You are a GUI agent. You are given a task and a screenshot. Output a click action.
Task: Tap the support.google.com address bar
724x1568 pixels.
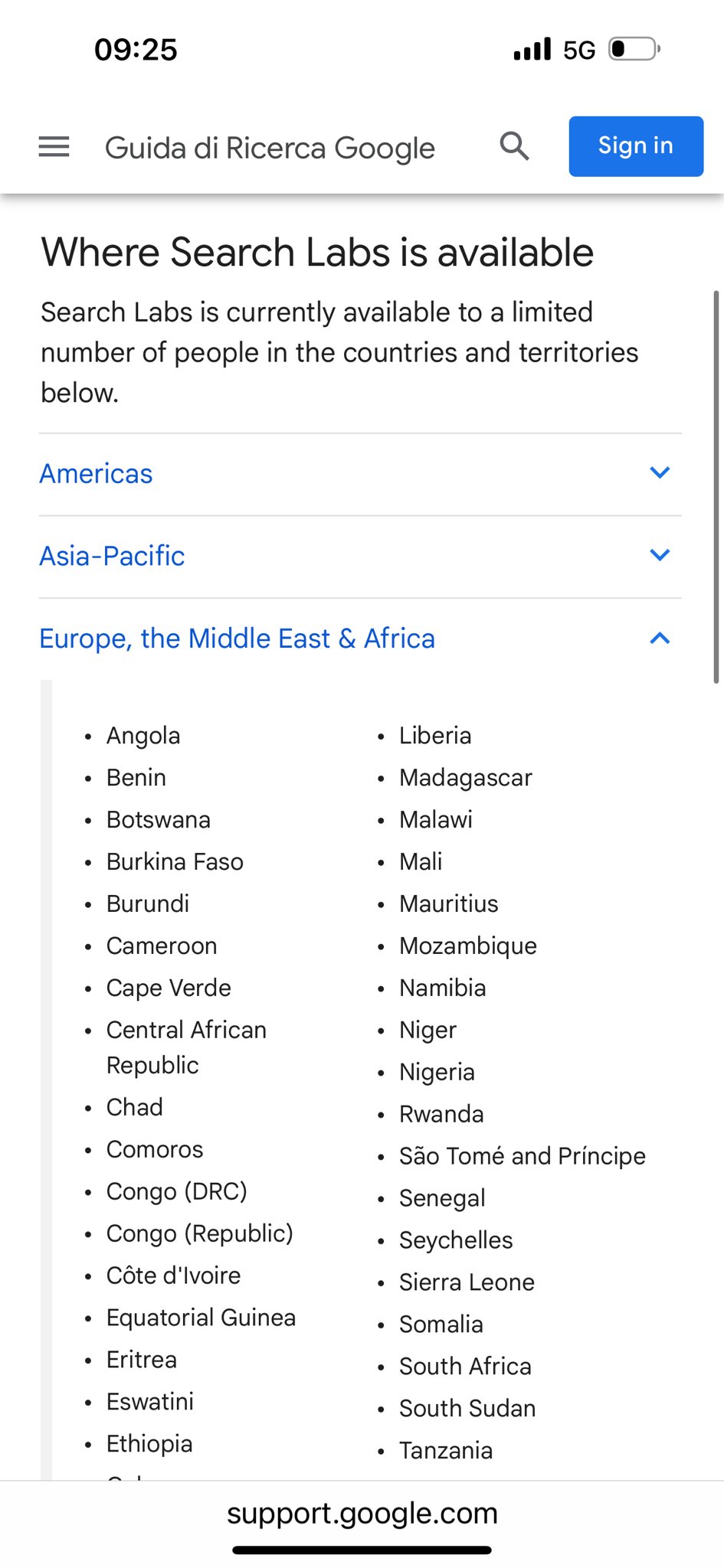362,1514
